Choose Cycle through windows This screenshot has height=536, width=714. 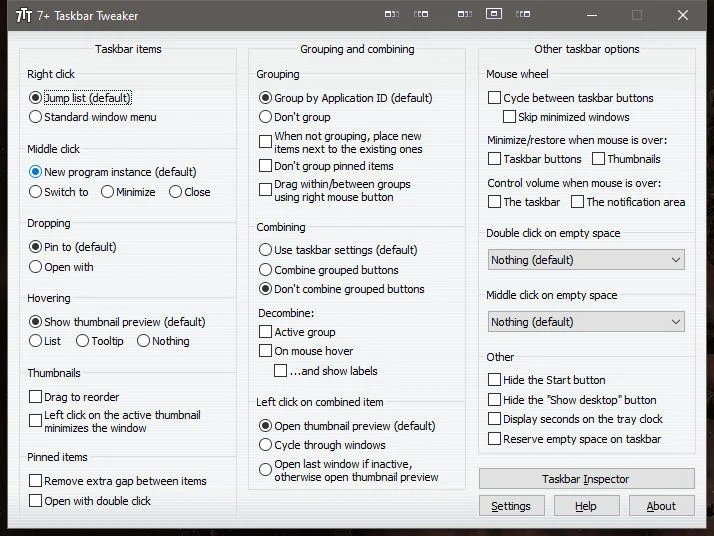point(322,445)
